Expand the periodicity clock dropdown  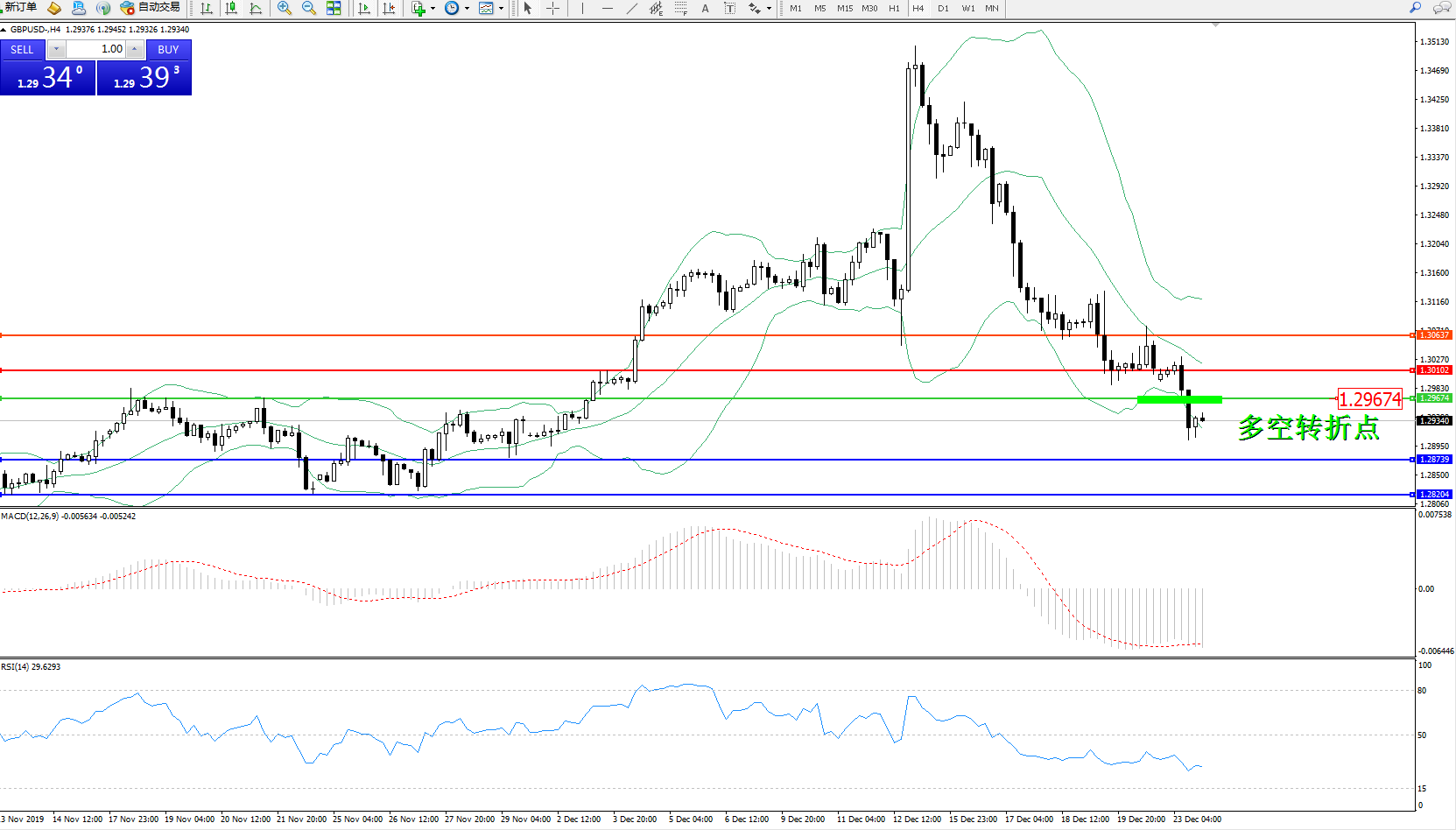[x=467, y=9]
